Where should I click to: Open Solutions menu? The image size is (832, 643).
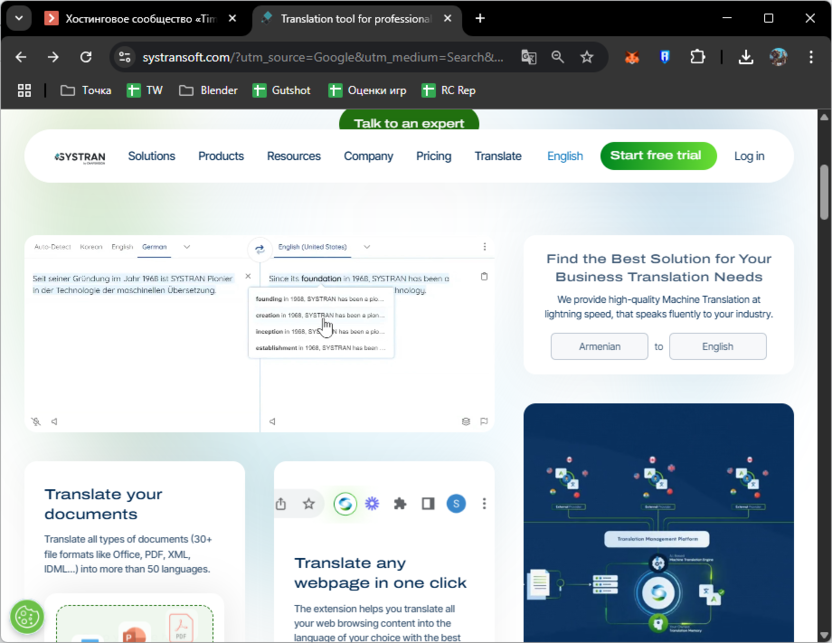tap(152, 156)
